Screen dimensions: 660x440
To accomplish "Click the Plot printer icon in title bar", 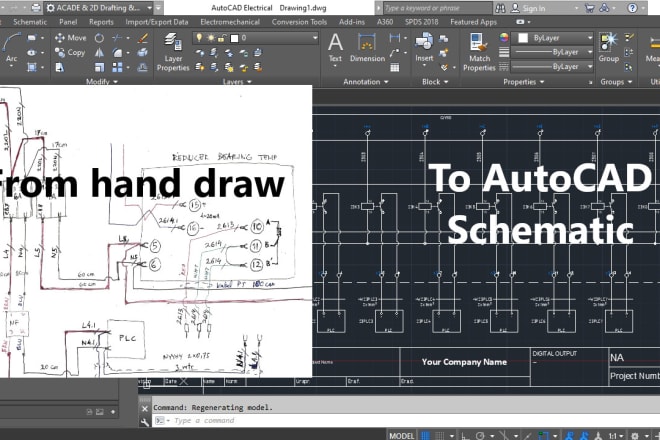I will (x=36, y=8).
